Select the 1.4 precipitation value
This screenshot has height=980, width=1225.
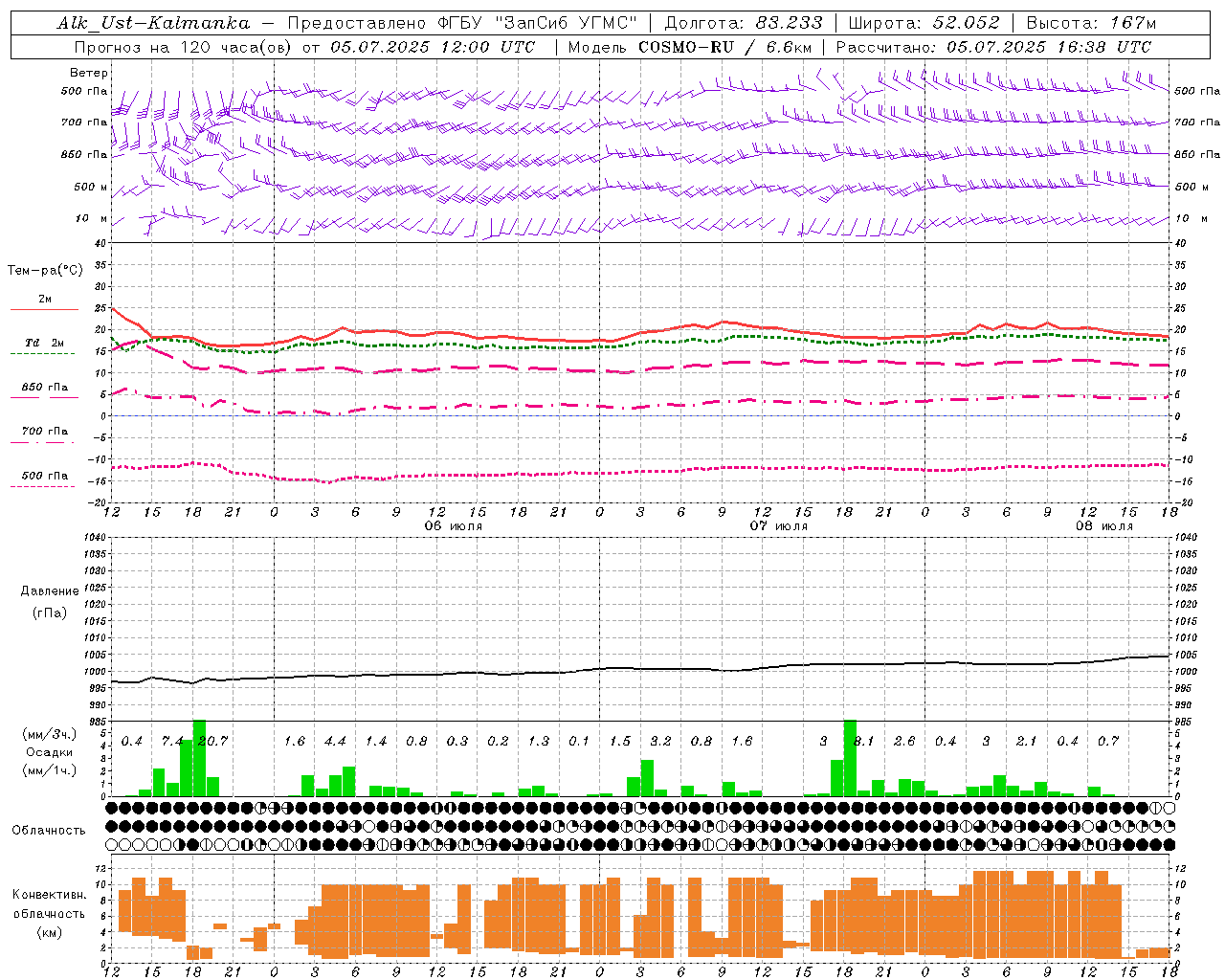(376, 742)
